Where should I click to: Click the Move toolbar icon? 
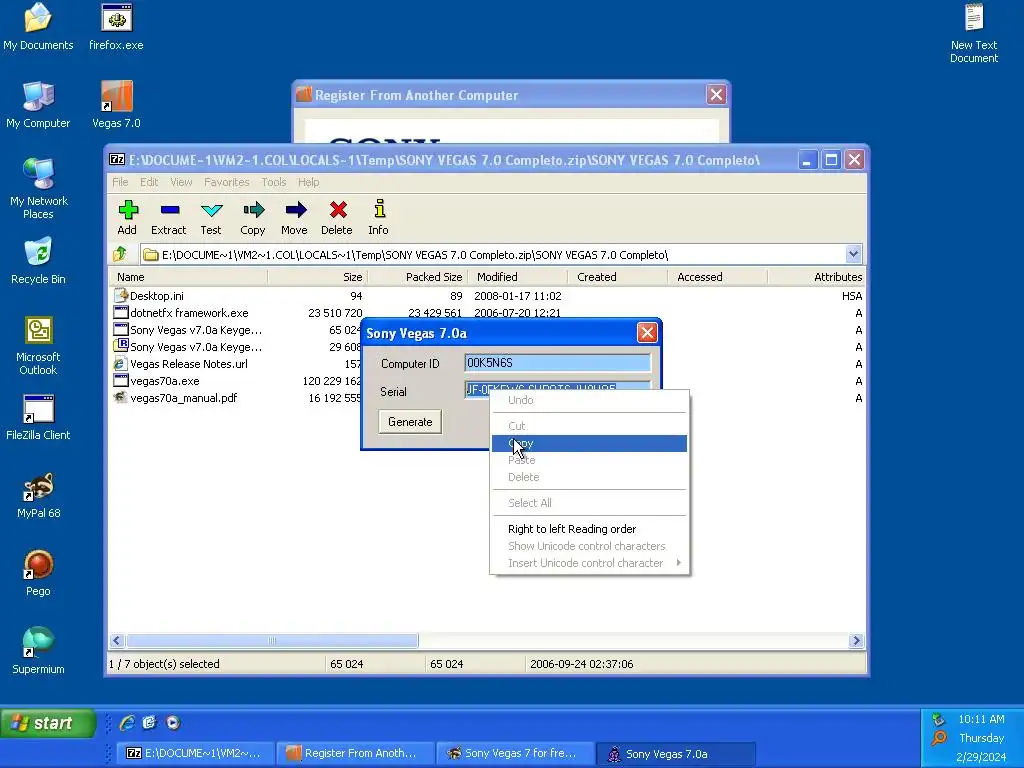tap(295, 217)
